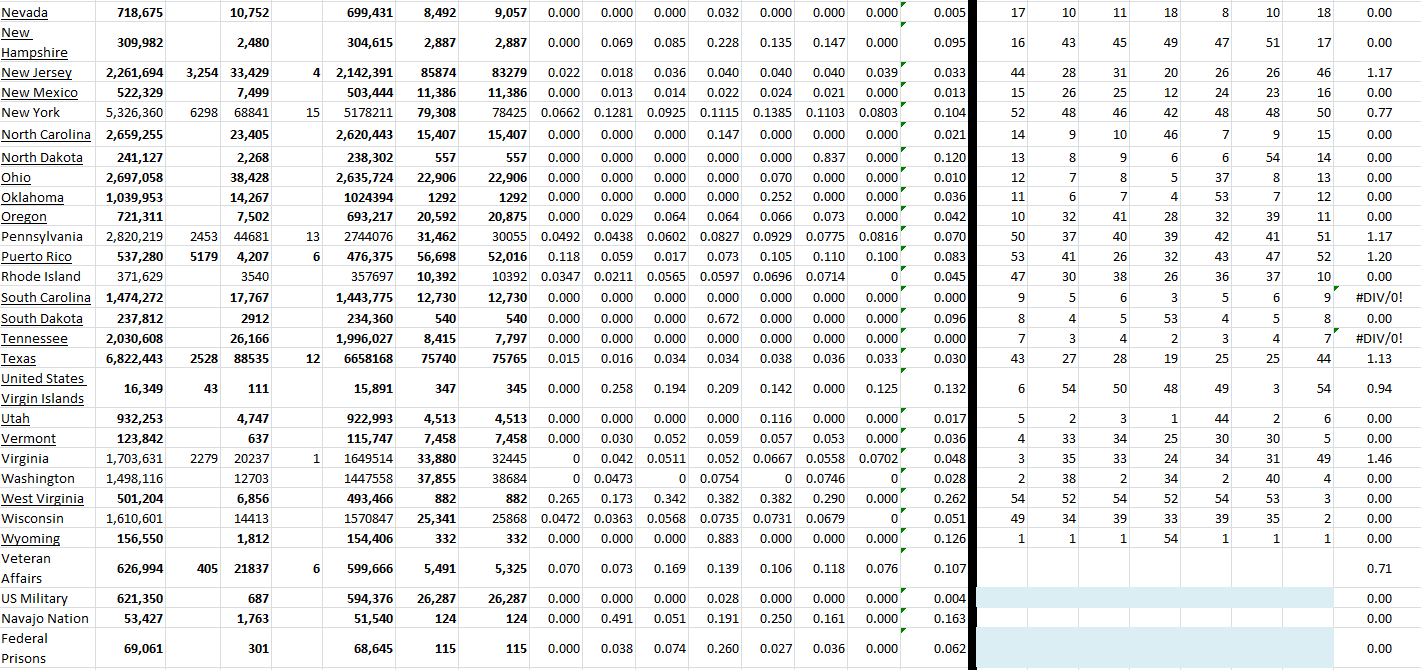Select the Navajo Nation label cell

click(45, 619)
